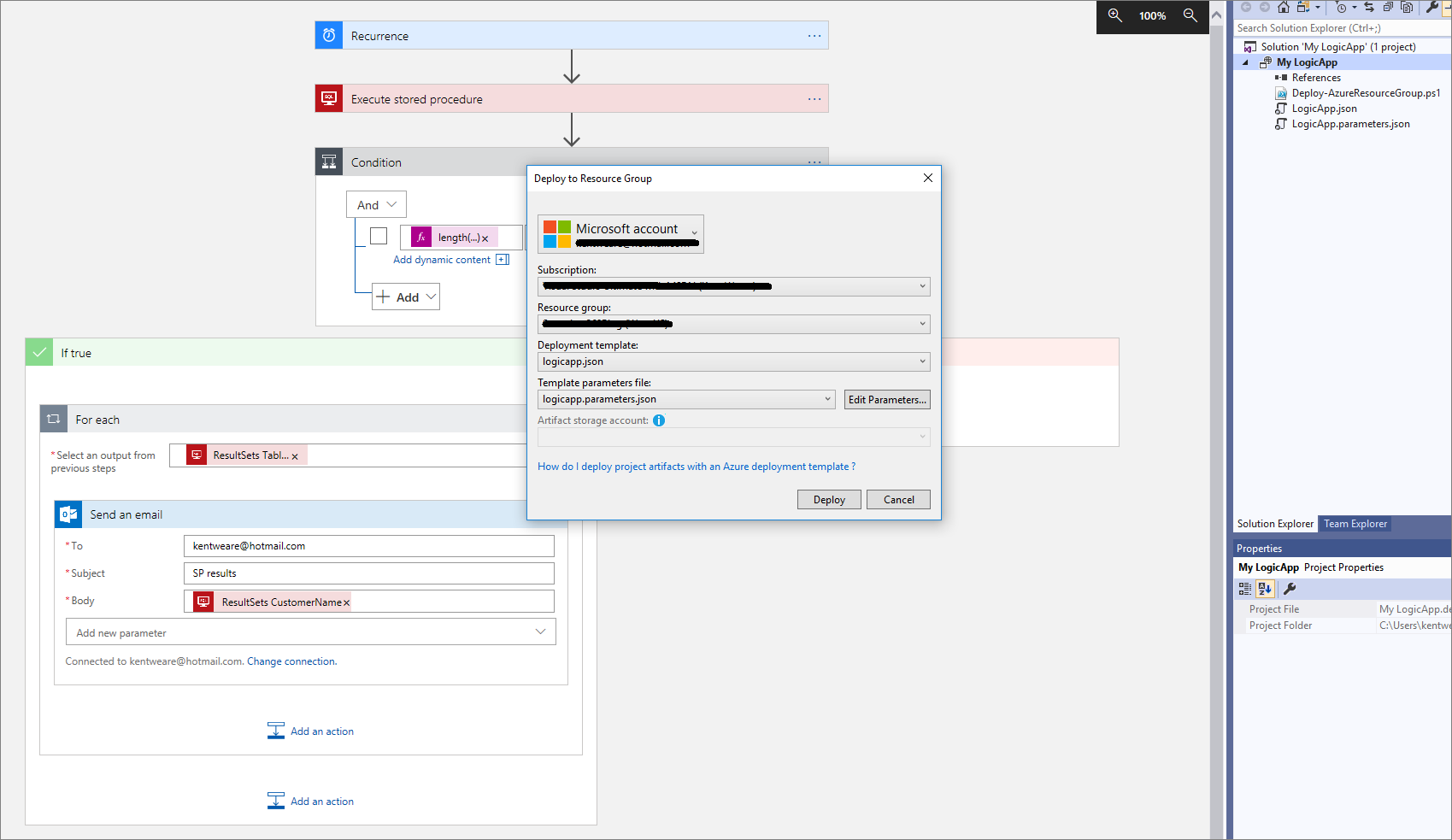Switch to Team Explorer tab
This screenshot has height=840, width=1452.
(x=1355, y=524)
